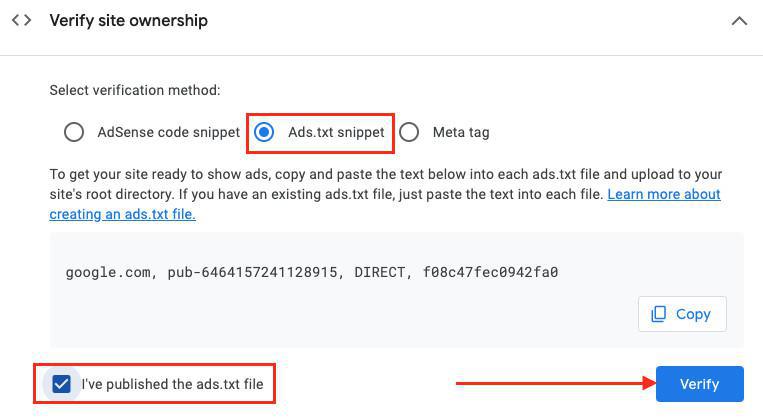The image size is (763, 418).
Task: Click the code brackets icon beside the heading
Action: (21, 20)
